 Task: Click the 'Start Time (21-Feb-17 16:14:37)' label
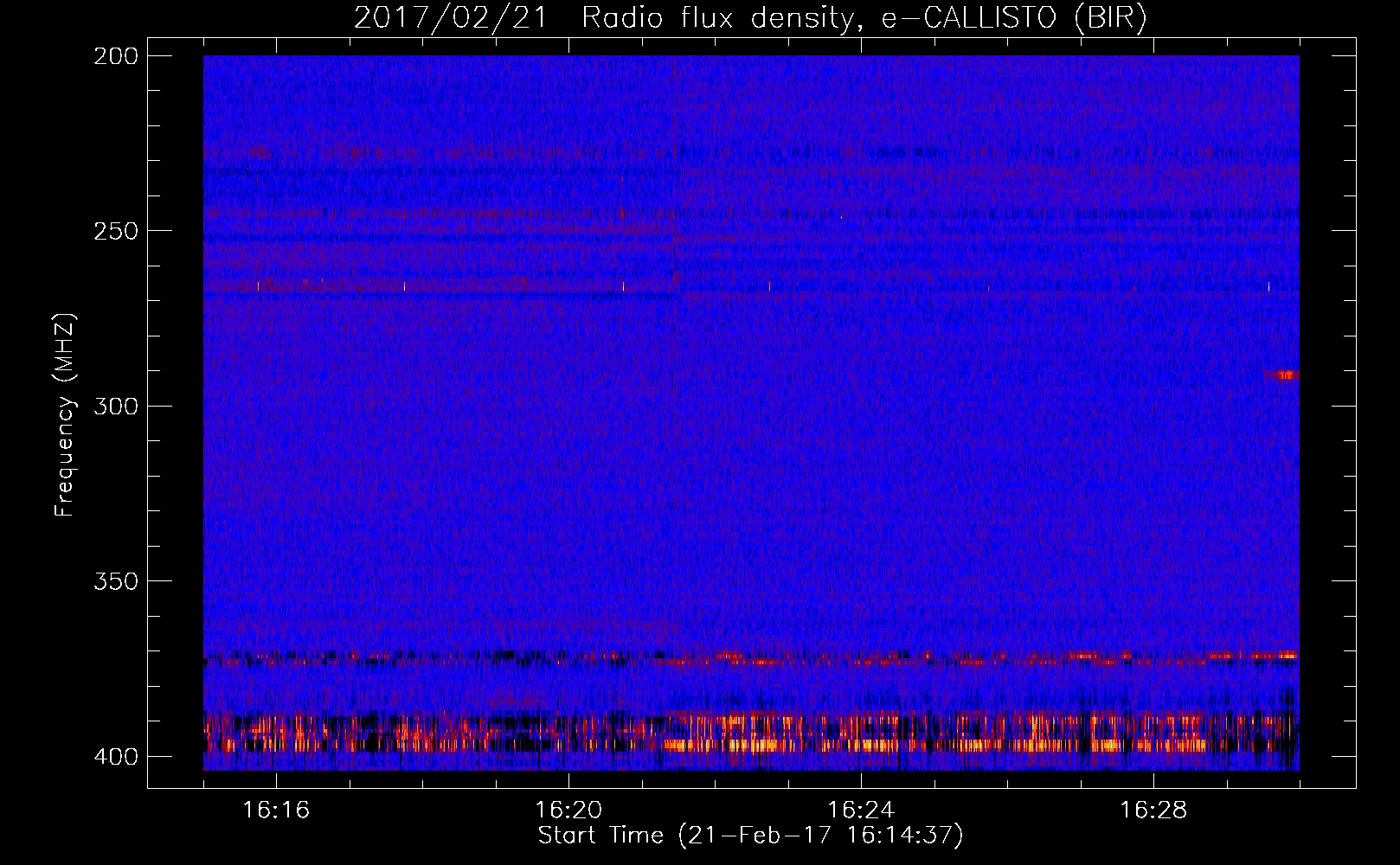(x=750, y=836)
